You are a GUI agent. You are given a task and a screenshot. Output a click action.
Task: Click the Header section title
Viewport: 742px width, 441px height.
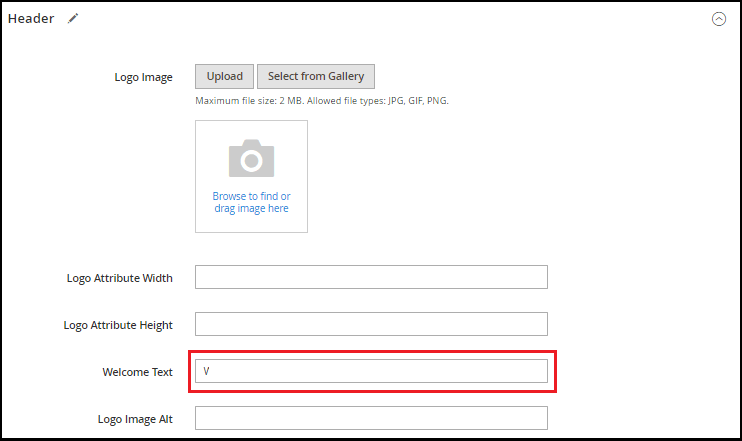(31, 19)
